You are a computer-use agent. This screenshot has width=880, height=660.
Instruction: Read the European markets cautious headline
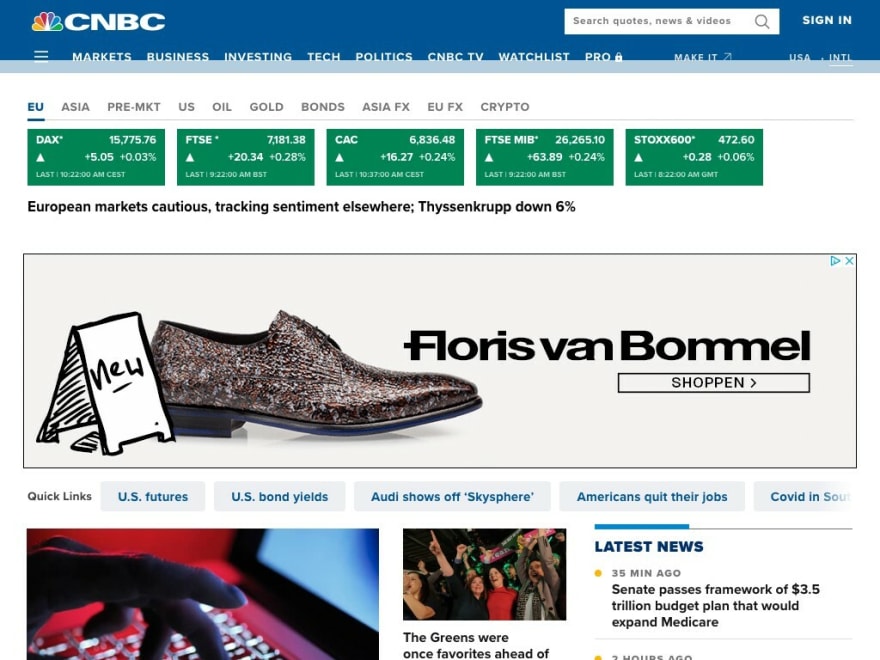(x=301, y=207)
